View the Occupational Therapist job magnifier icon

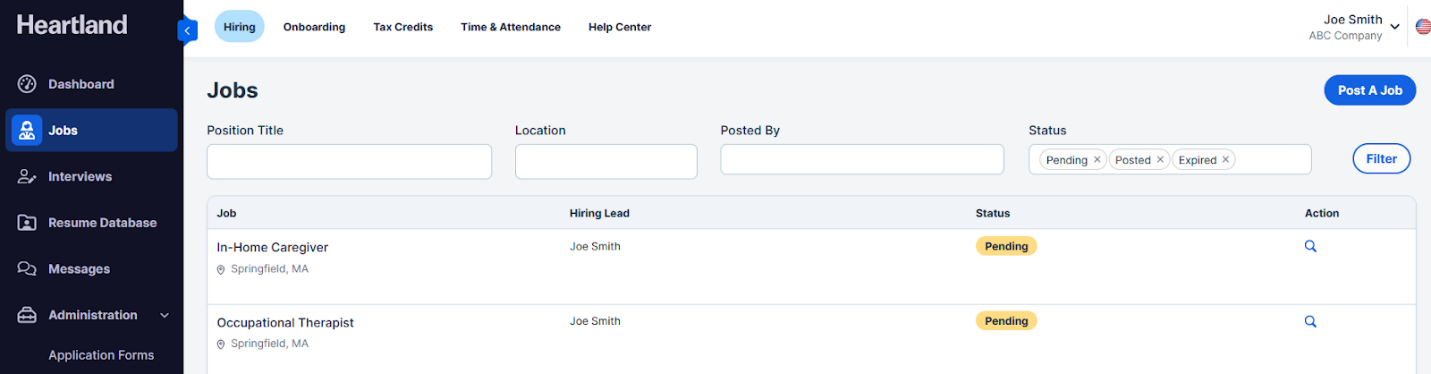tap(1310, 322)
